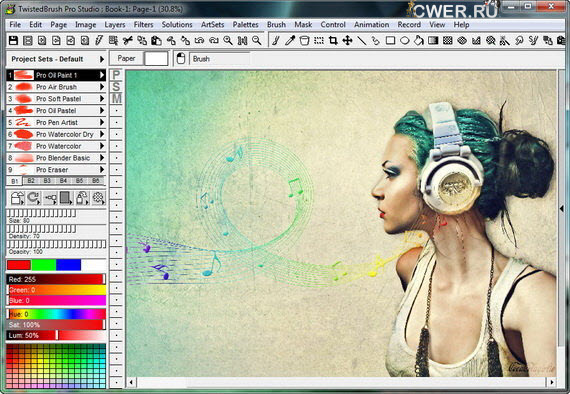This screenshot has width=570, height=394.
Task: Toggle the P button on the vertical strip
Action: (x=116, y=75)
